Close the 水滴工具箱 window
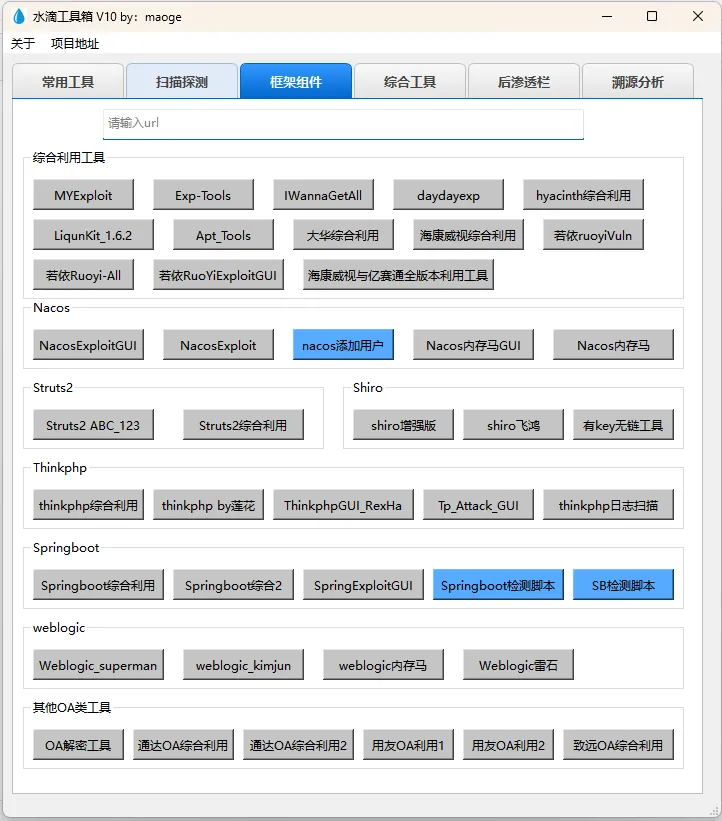 tap(697, 16)
